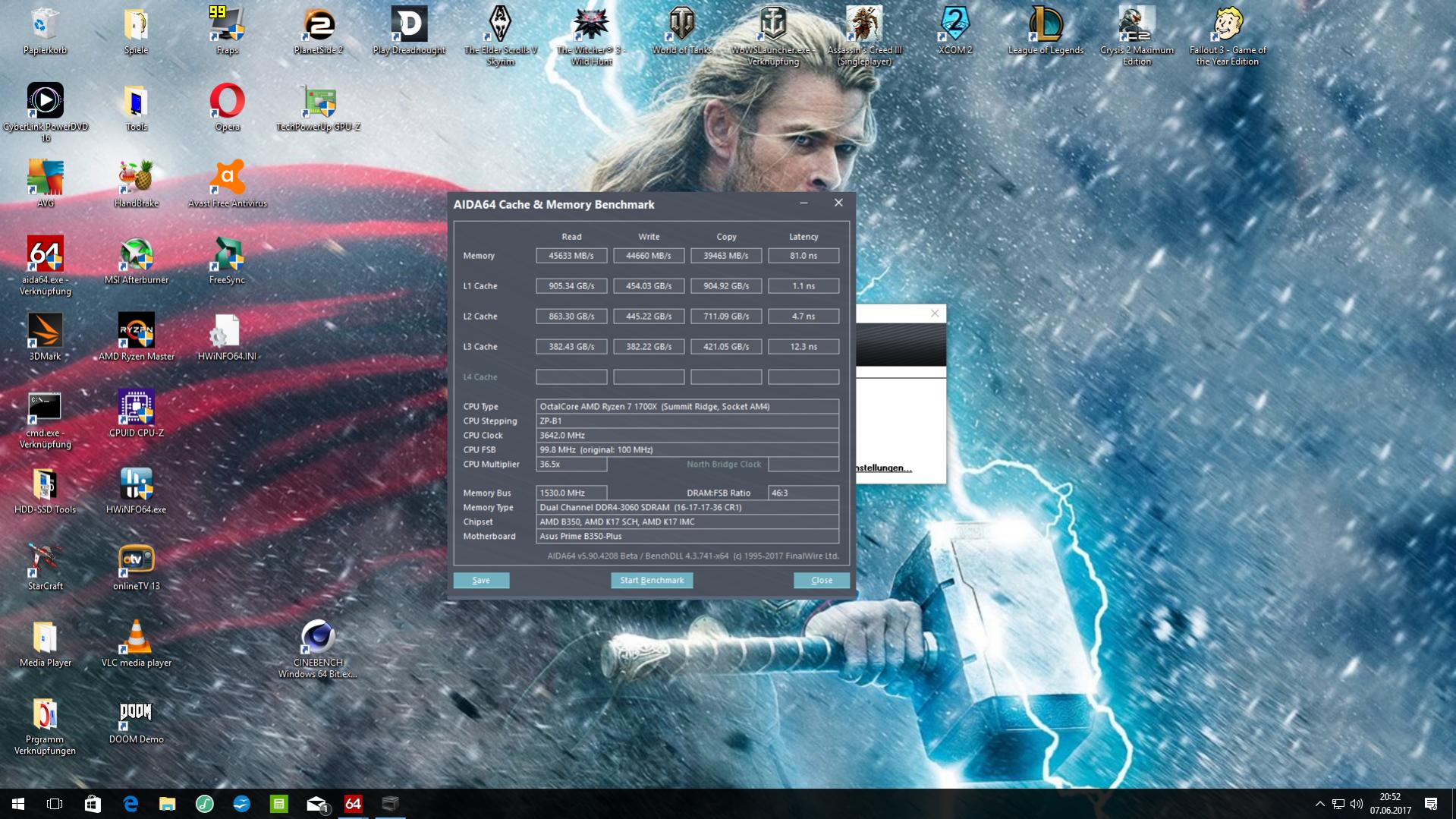
Task: Launch The Elder Scrolls V Skyrim
Action: 500,36
